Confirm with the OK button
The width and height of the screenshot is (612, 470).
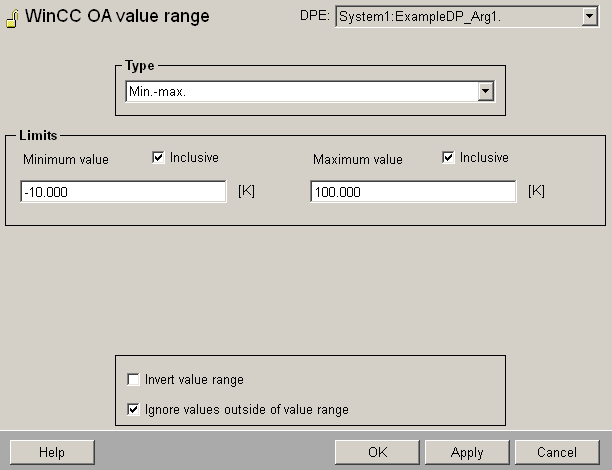pos(377,452)
